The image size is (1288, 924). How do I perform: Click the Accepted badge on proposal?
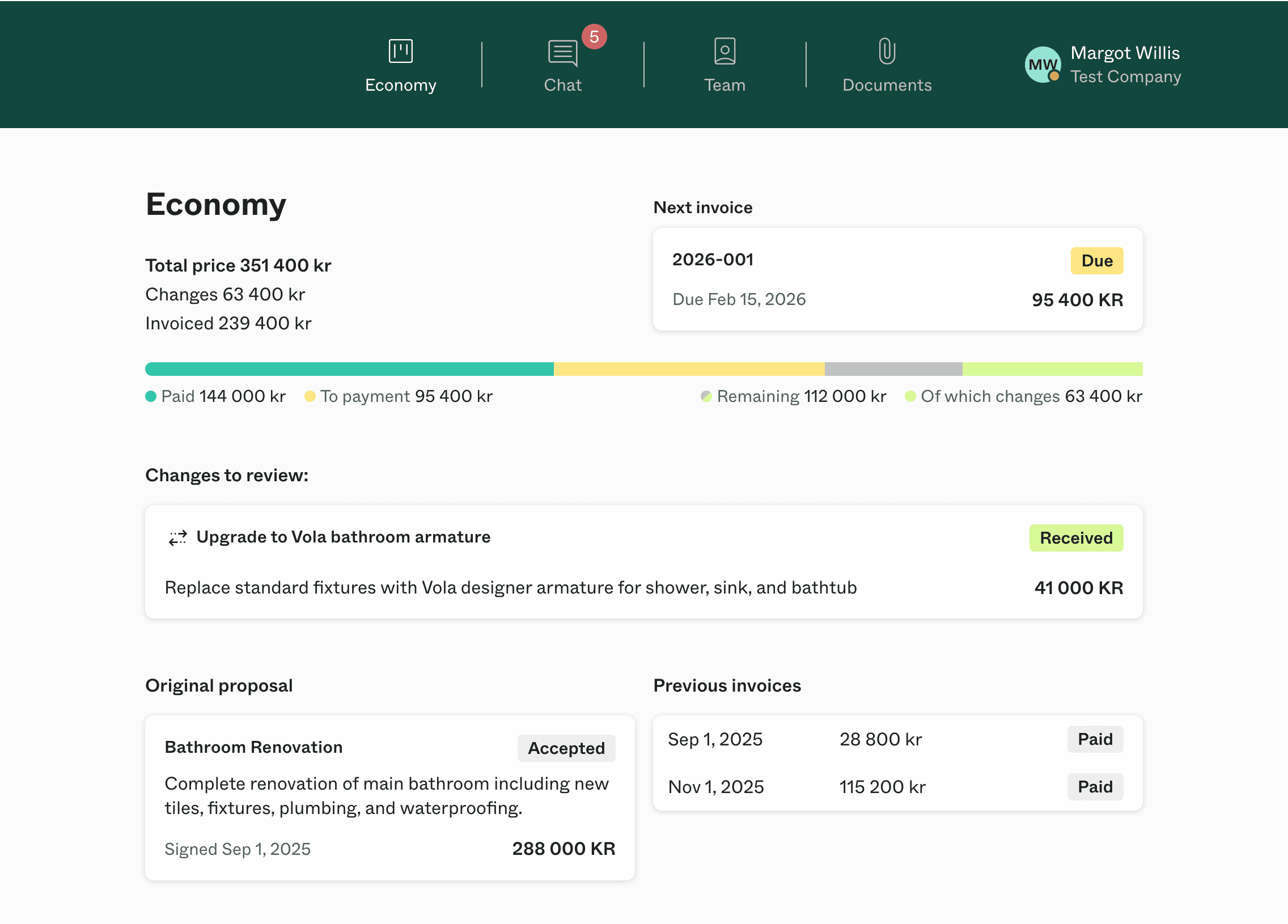[566, 748]
